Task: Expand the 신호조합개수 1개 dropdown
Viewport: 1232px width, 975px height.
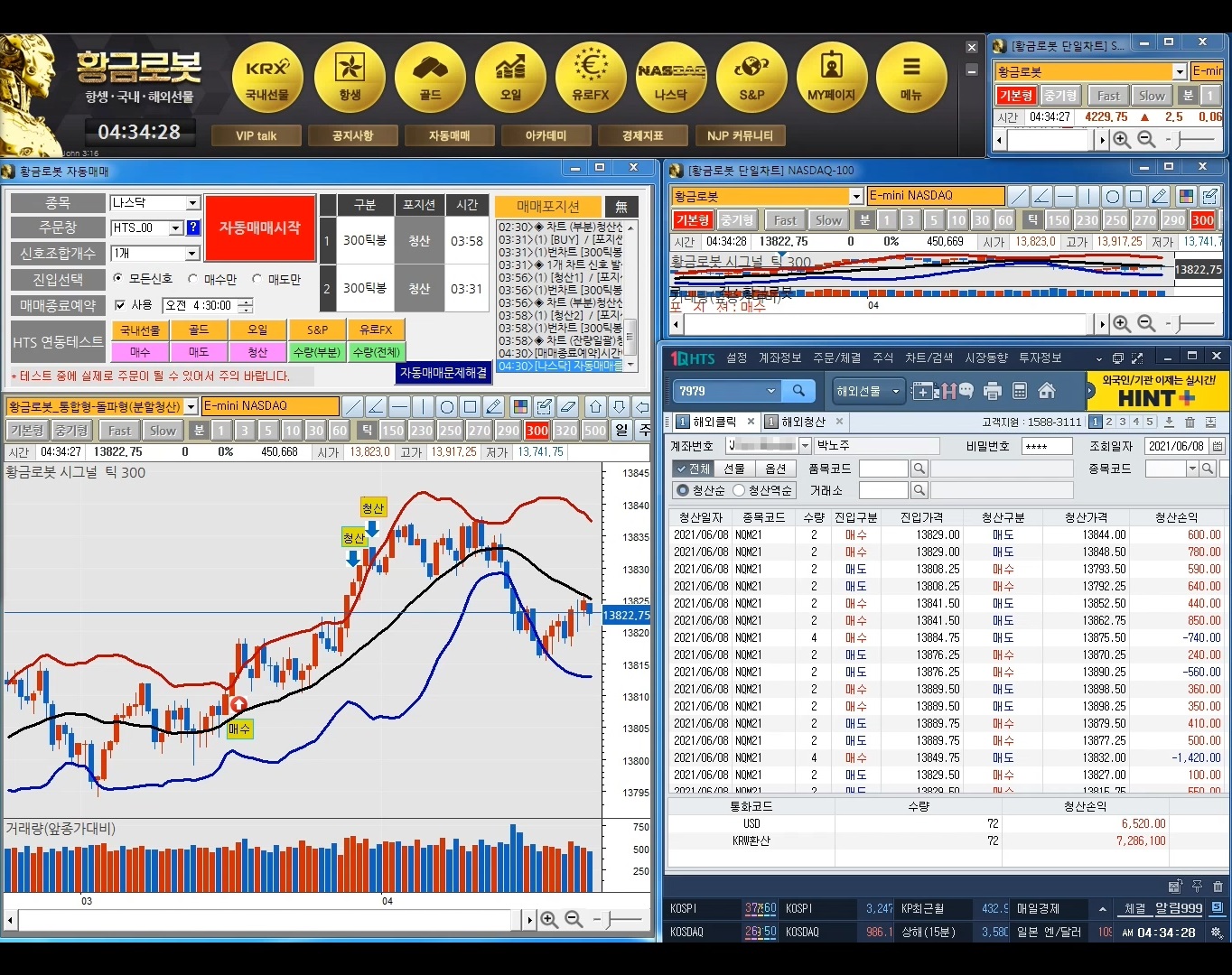Action: pos(192,254)
